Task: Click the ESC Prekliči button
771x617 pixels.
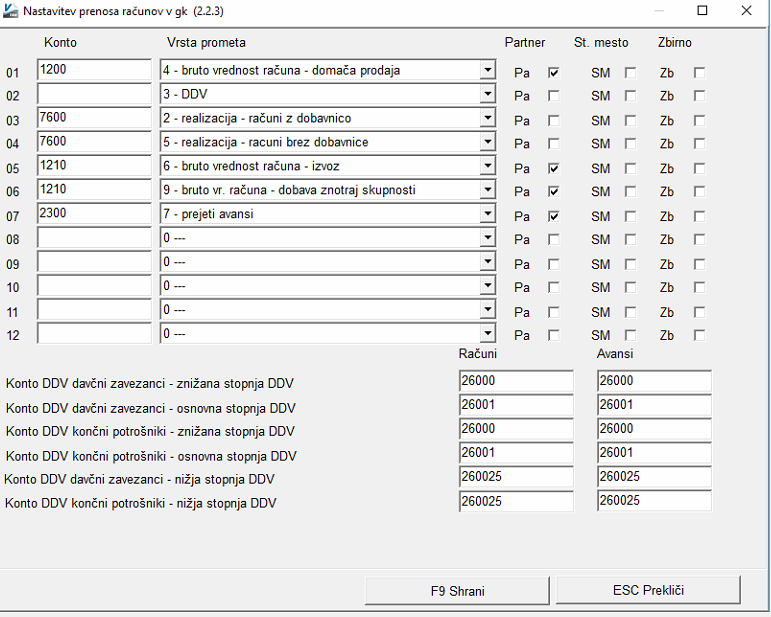Action: (648, 591)
